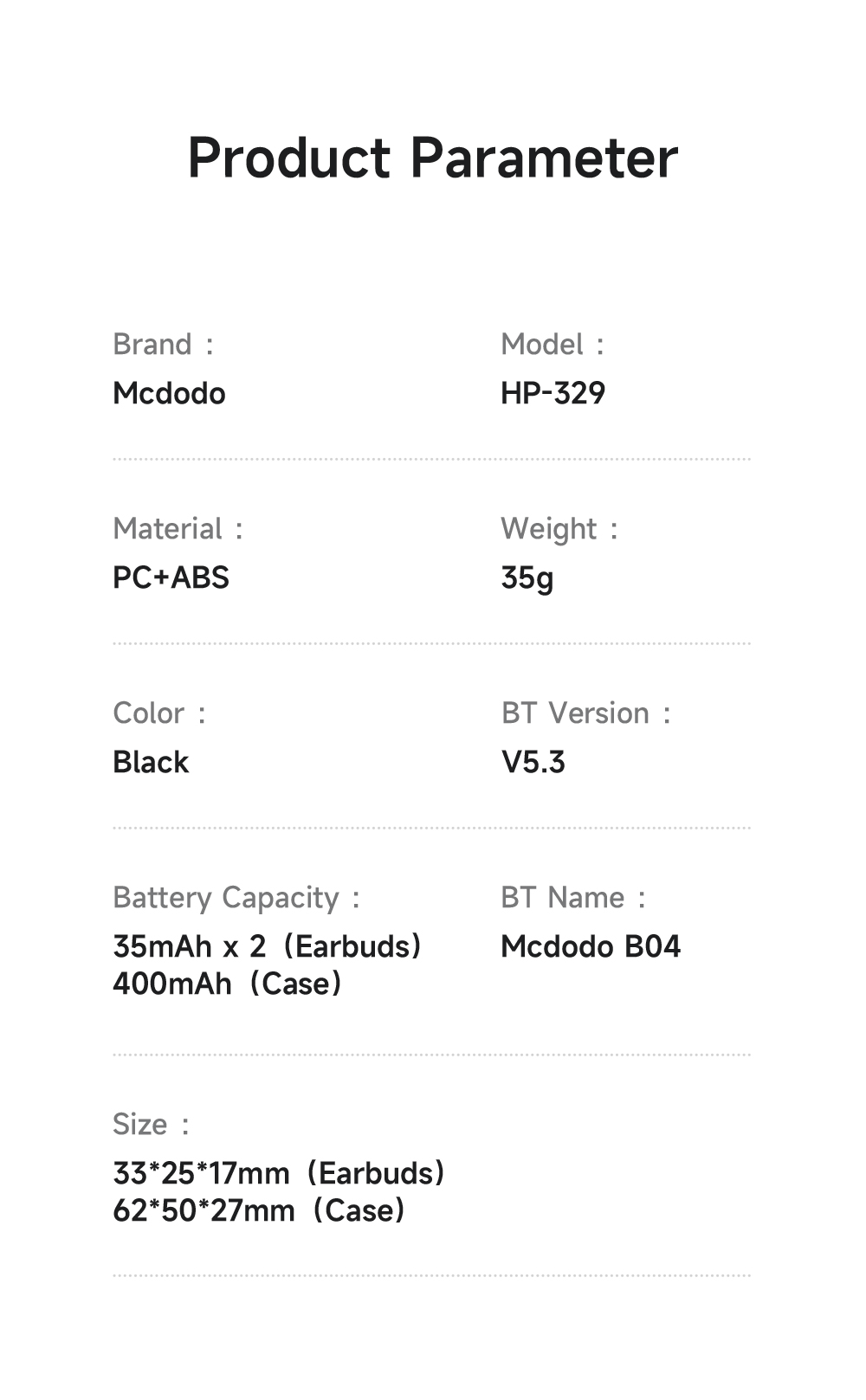Select the 33*25*17mm (Earbuds) size text
Image resolution: width=866 pixels, height=1400 pixels.
pyautogui.click(x=279, y=1173)
